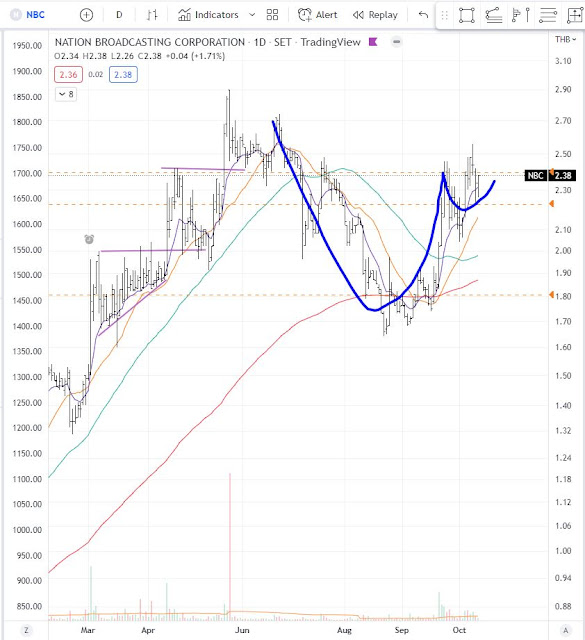Select the fixed range volume profile tool
This screenshot has height=640, width=585.
(x=520, y=16)
